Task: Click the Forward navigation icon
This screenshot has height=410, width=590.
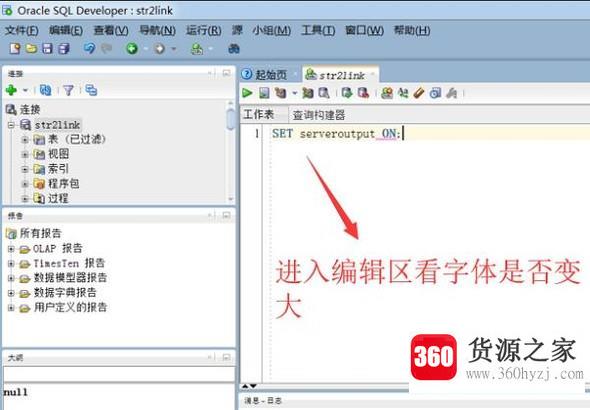Action: tap(160, 49)
